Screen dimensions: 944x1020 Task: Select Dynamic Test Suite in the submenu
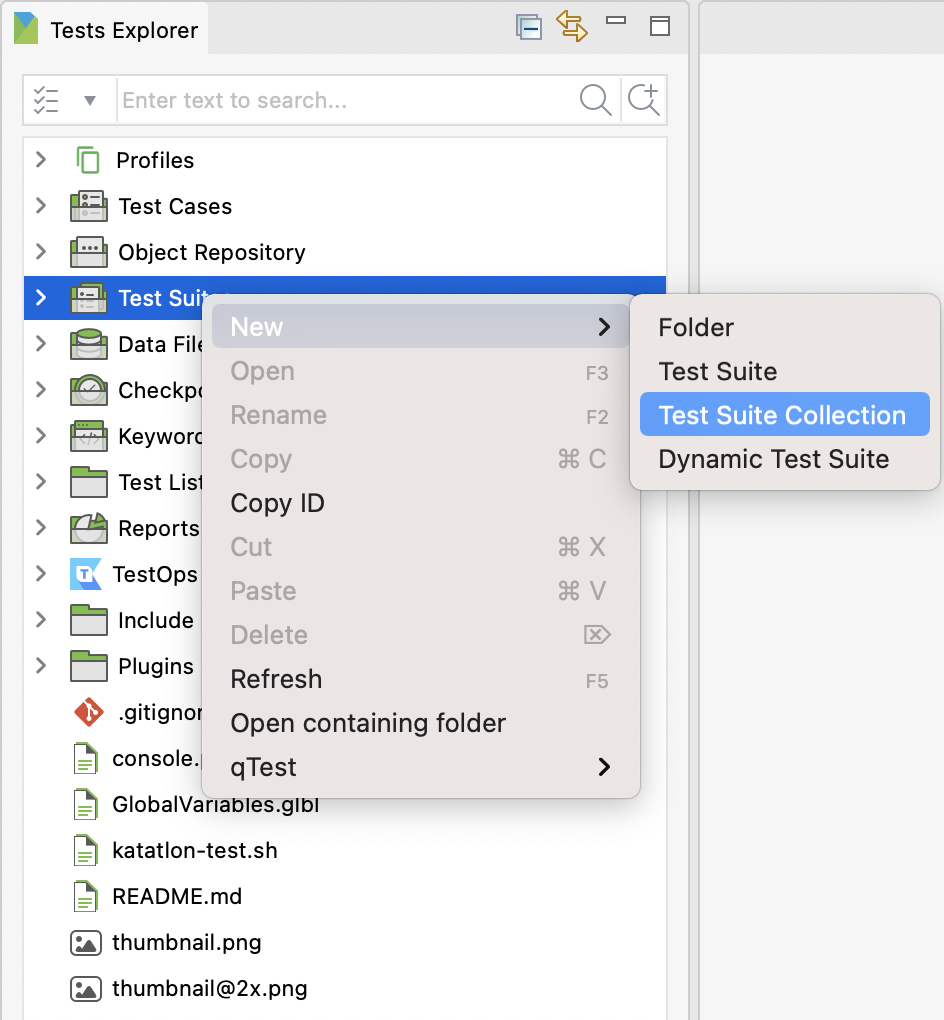point(773,459)
